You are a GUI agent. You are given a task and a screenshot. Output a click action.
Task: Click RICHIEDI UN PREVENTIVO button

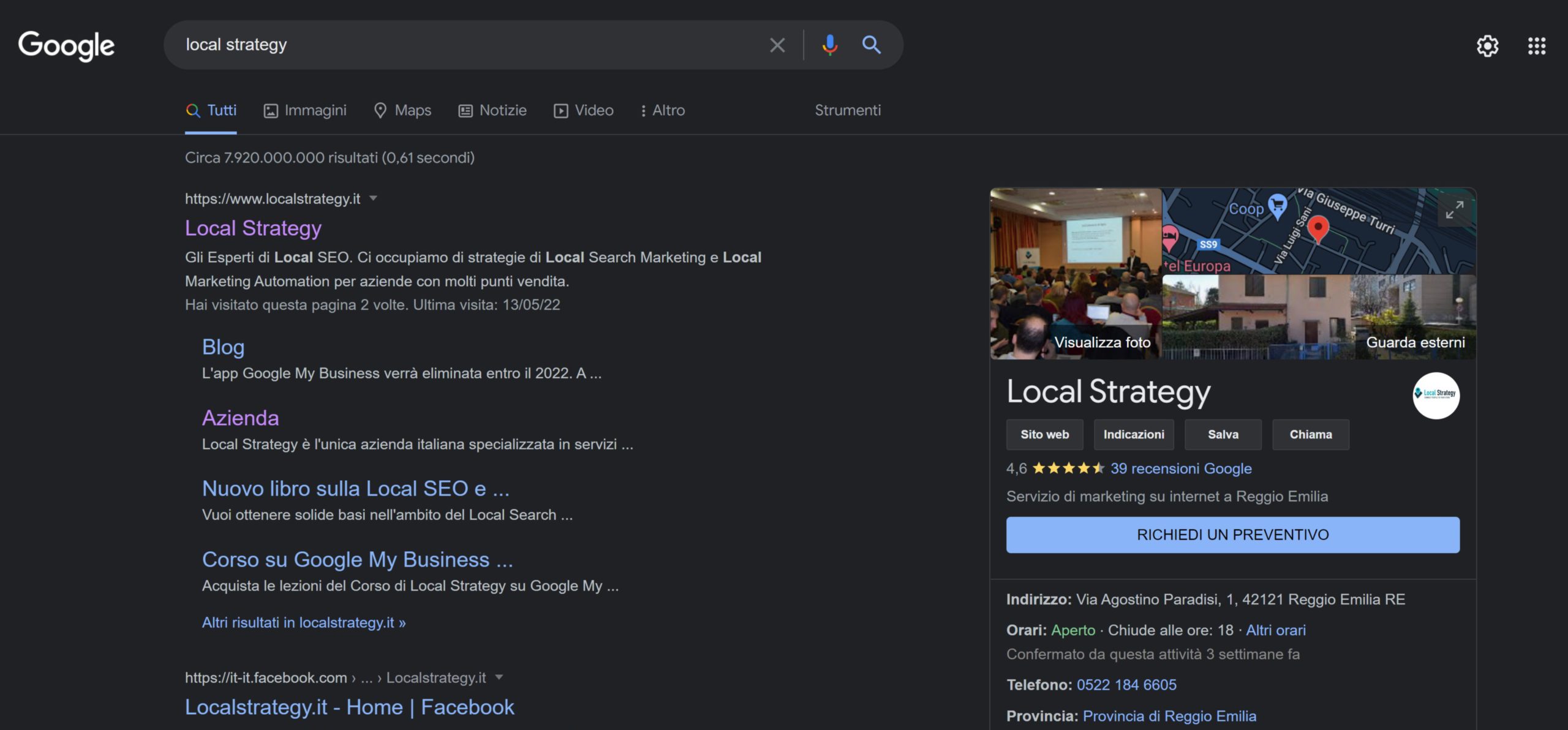click(x=1232, y=535)
